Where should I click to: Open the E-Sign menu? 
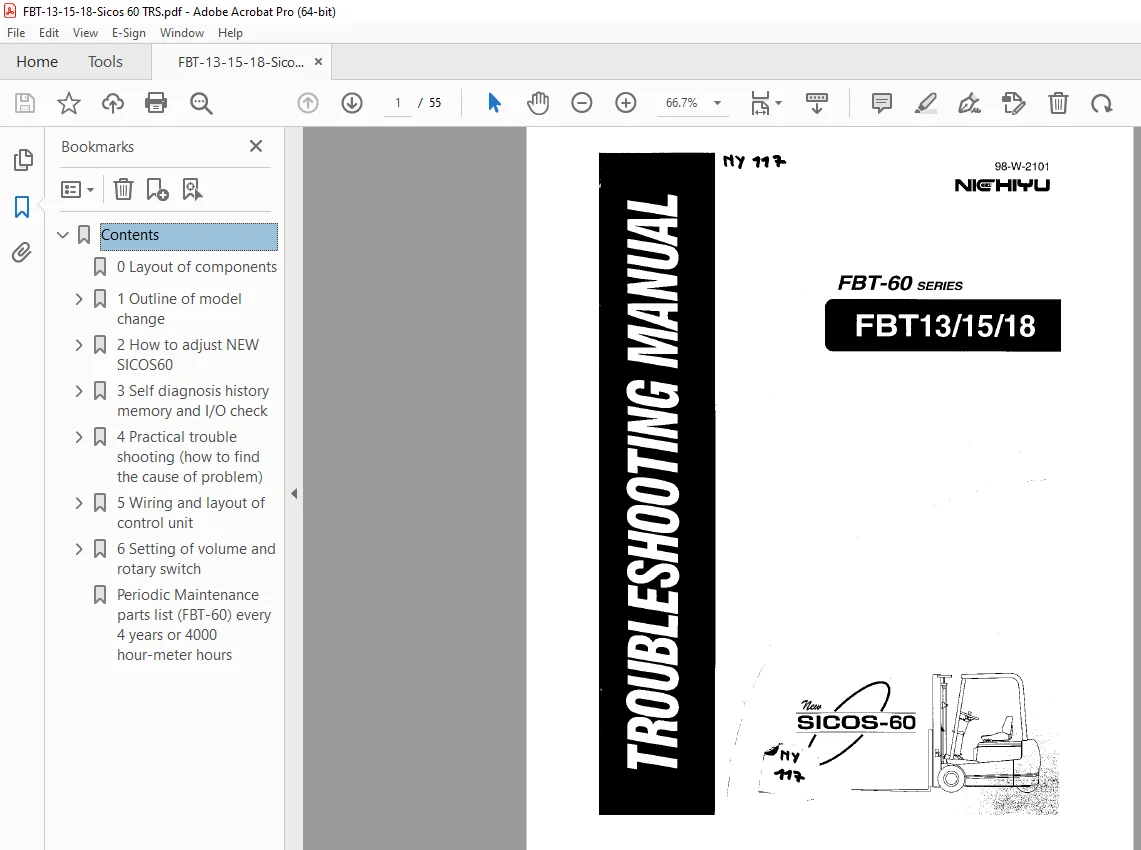pos(129,33)
